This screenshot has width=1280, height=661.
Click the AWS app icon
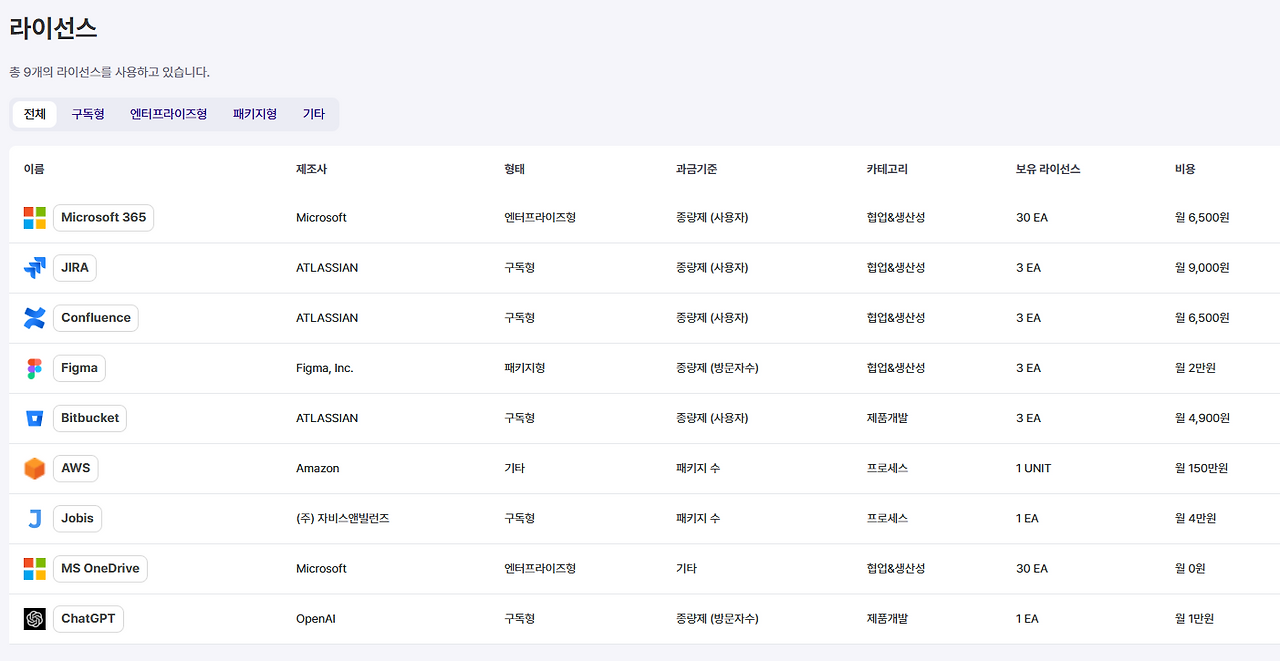(x=34, y=467)
